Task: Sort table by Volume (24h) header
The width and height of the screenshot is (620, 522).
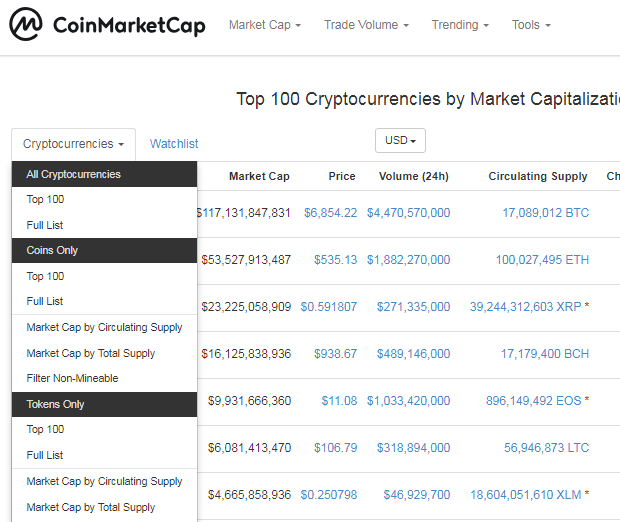Action: click(x=414, y=176)
